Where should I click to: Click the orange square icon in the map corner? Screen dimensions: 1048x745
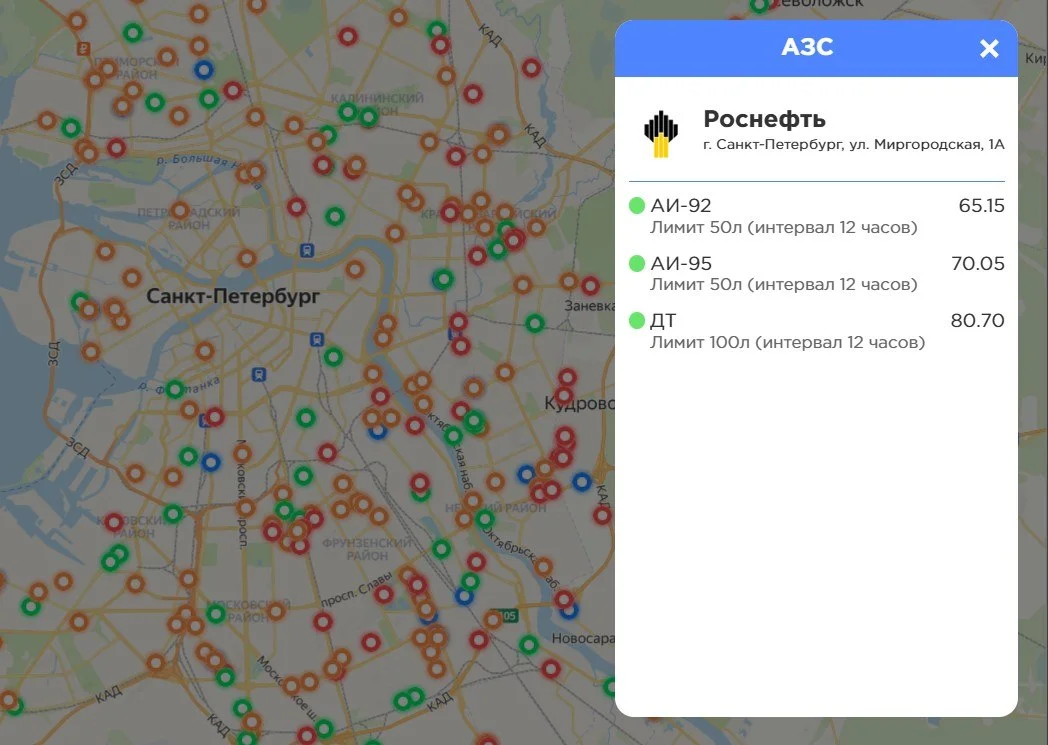point(84,48)
